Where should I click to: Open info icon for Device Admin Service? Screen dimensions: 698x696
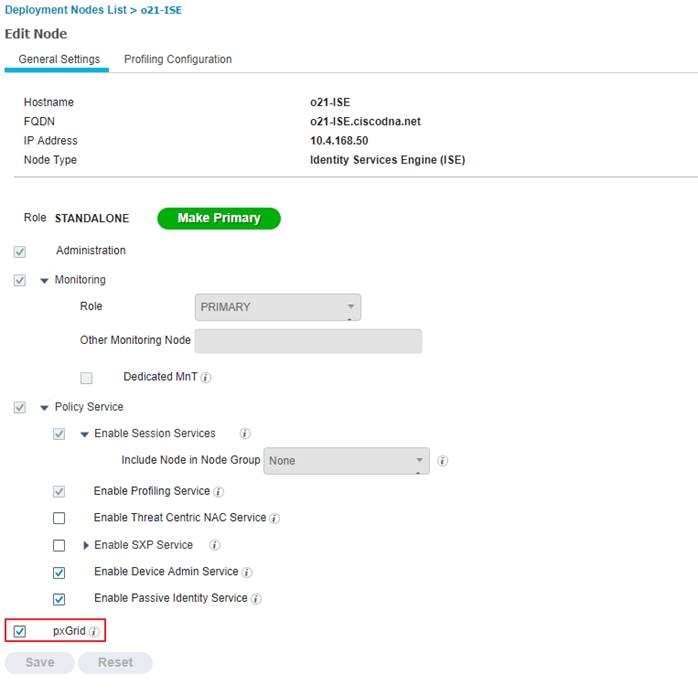click(x=247, y=572)
